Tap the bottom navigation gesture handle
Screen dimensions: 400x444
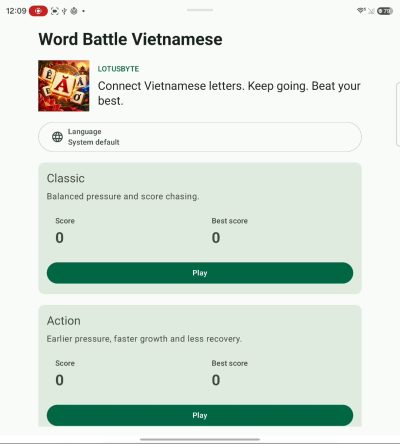[x=200, y=440]
